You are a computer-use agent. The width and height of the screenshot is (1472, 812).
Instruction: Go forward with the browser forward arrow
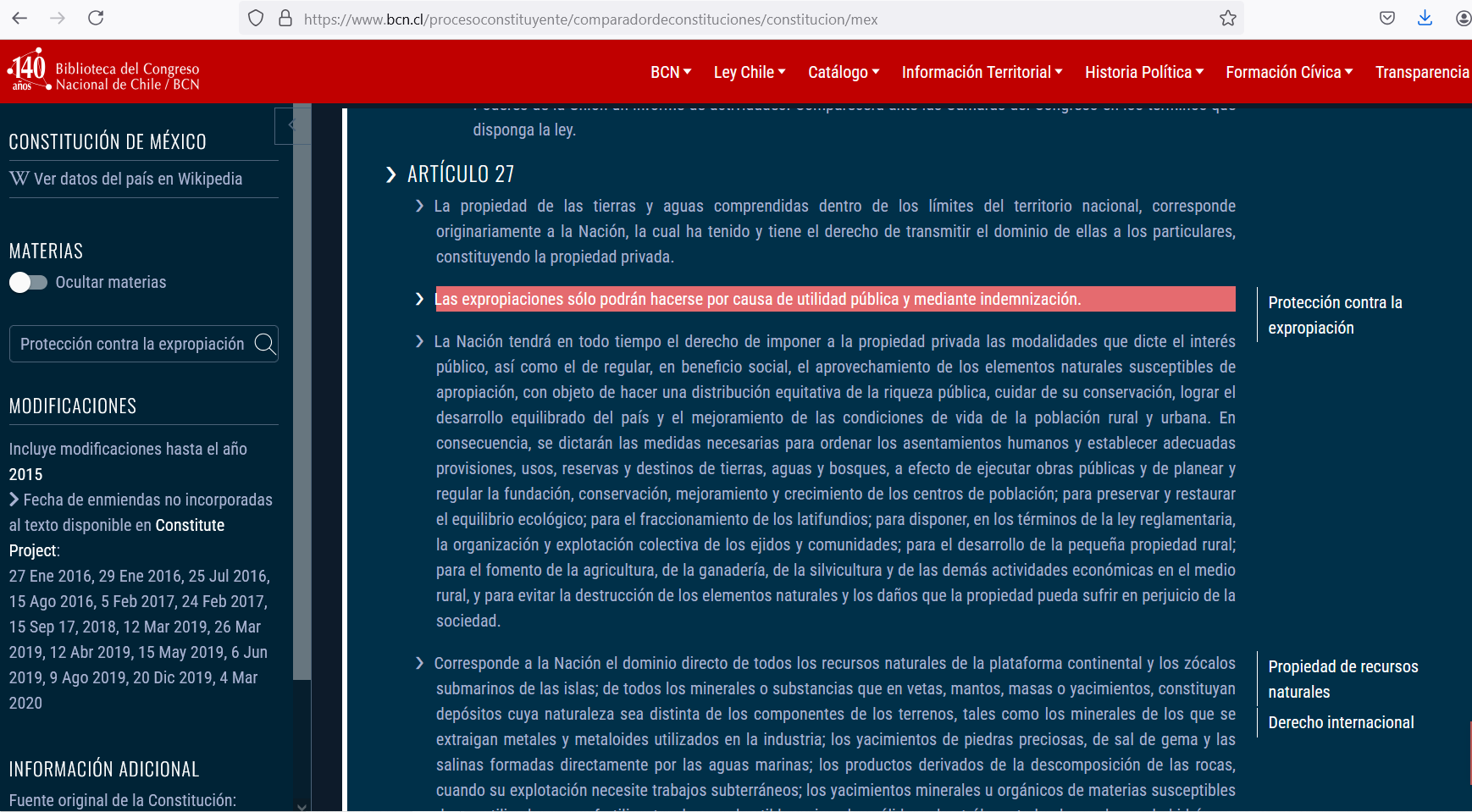[x=58, y=18]
